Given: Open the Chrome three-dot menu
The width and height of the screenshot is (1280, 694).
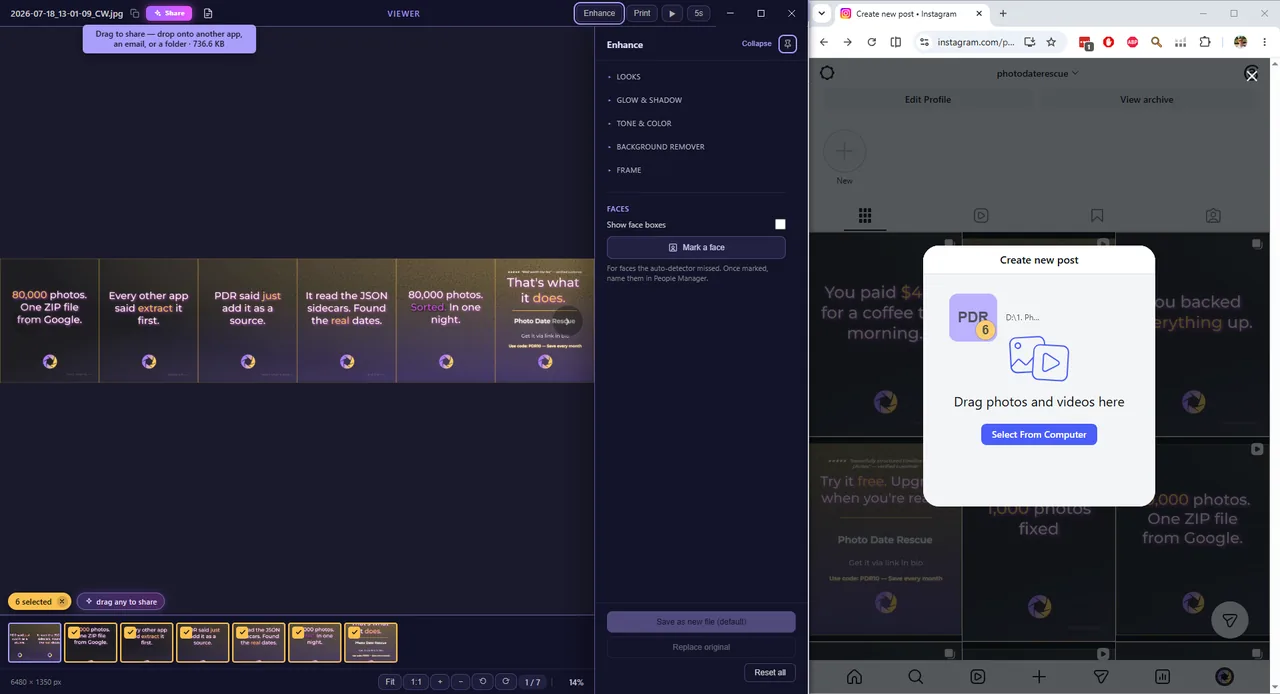Looking at the screenshot, I should [1265, 42].
